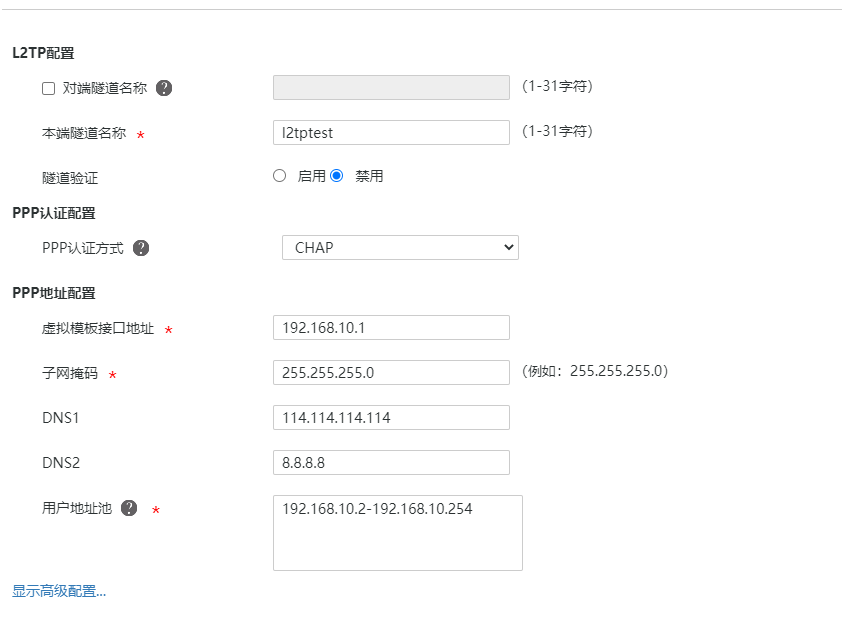Click help icon beside PPP认证方式

click(141, 248)
